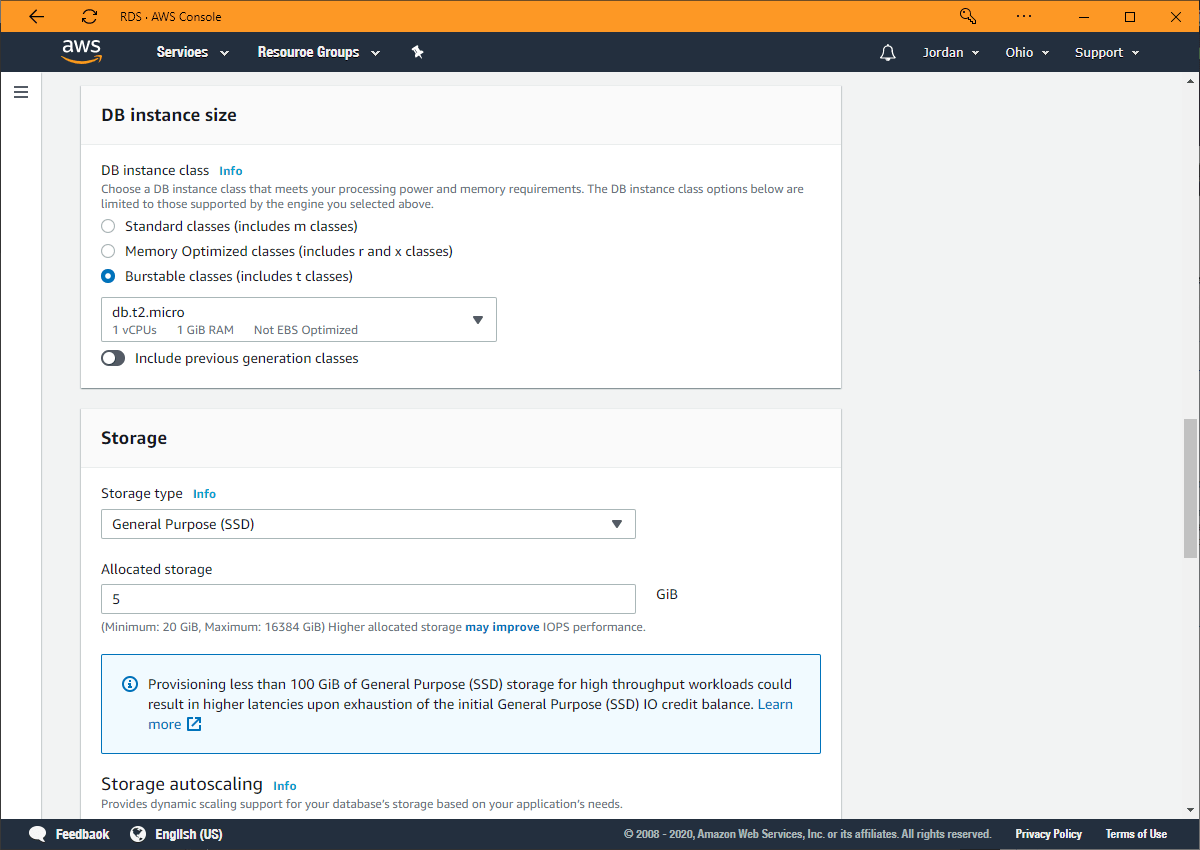The width and height of the screenshot is (1200, 850).
Task: Click the browser search icon
Action: pyautogui.click(x=965, y=16)
